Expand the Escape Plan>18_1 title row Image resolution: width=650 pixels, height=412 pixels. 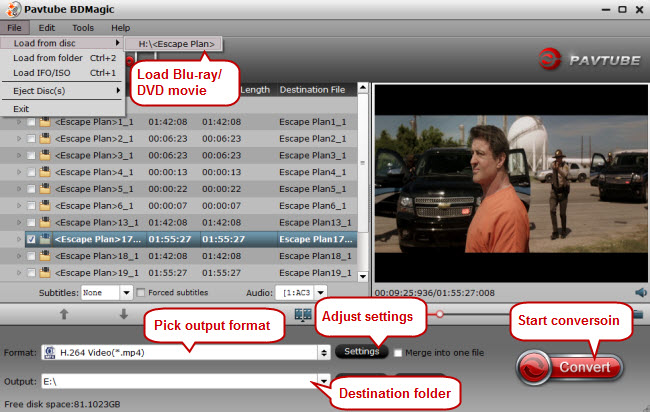click(x=19, y=256)
